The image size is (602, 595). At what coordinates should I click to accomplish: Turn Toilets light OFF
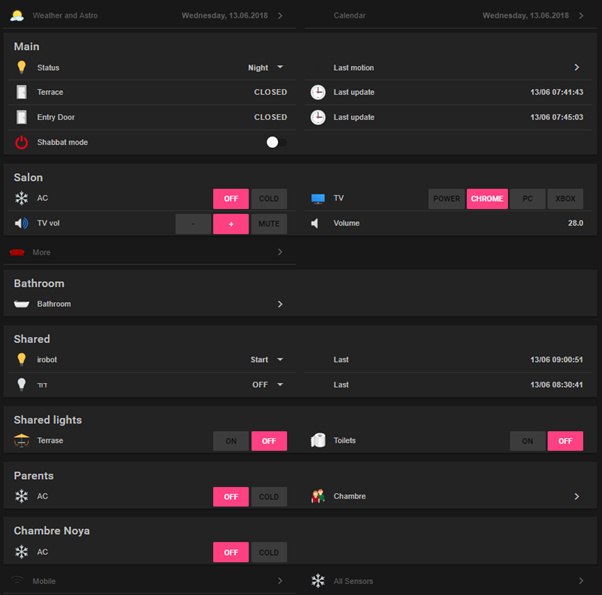[x=565, y=441]
